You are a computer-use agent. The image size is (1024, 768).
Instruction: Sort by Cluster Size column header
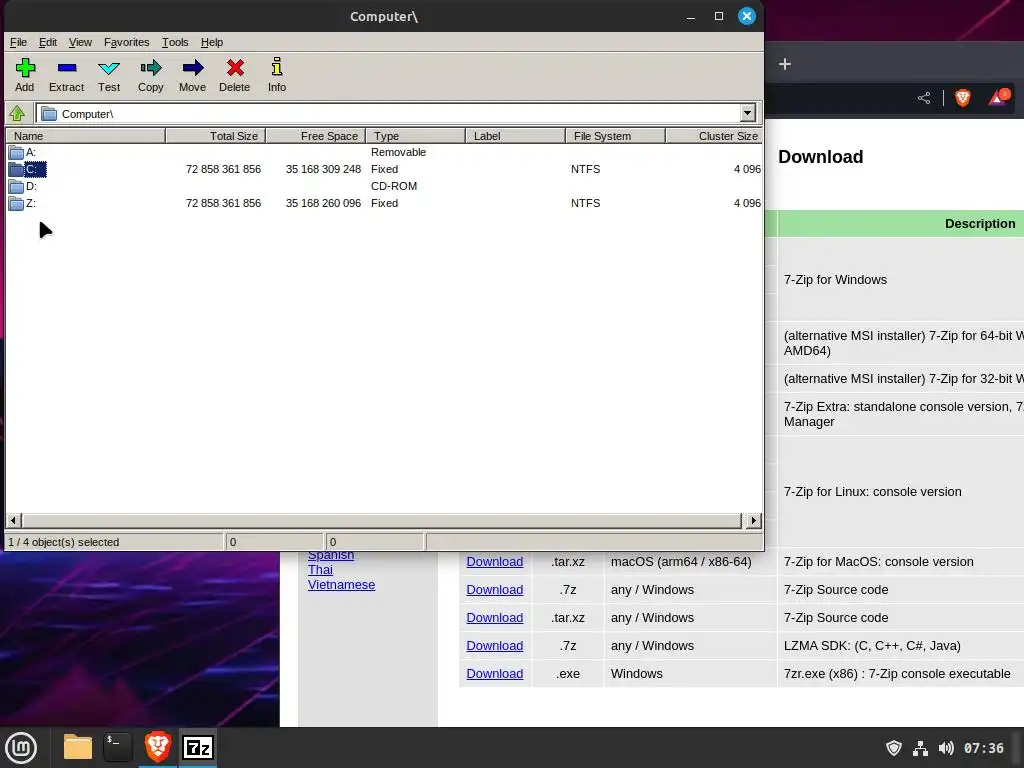click(x=714, y=136)
